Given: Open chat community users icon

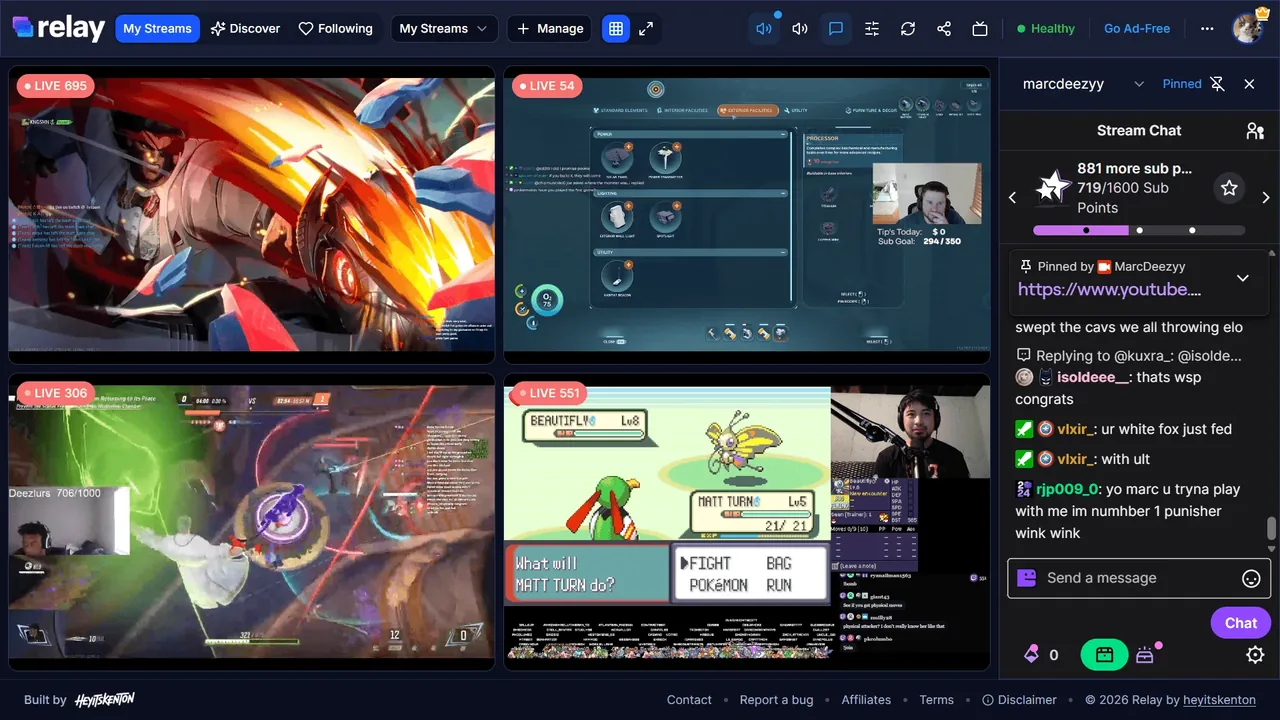Looking at the screenshot, I should [x=1254, y=131].
